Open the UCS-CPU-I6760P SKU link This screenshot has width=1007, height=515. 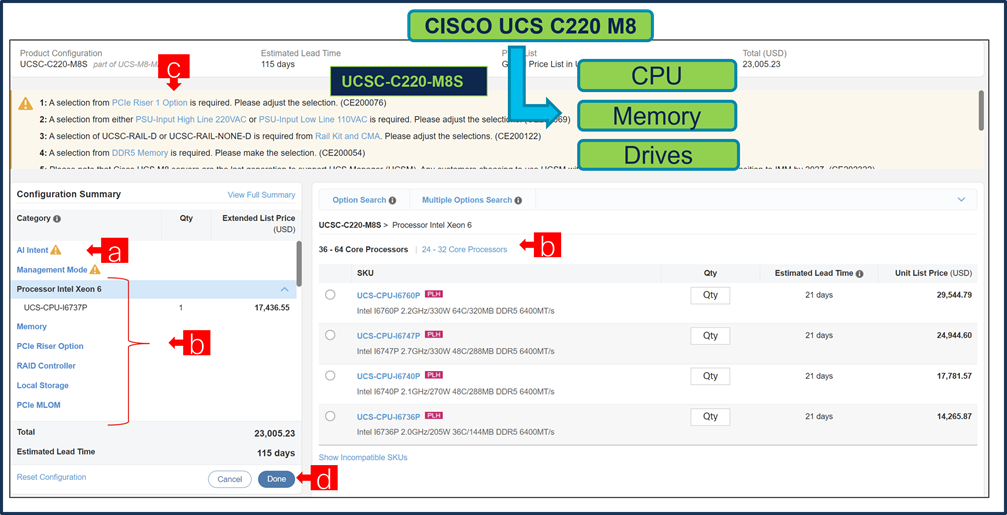point(389,295)
